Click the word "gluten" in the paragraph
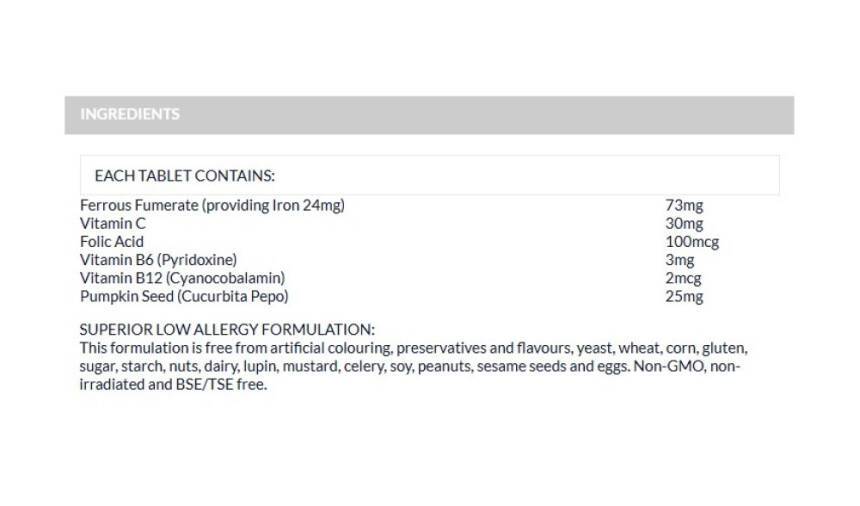The width and height of the screenshot is (860, 506). click(x=724, y=348)
